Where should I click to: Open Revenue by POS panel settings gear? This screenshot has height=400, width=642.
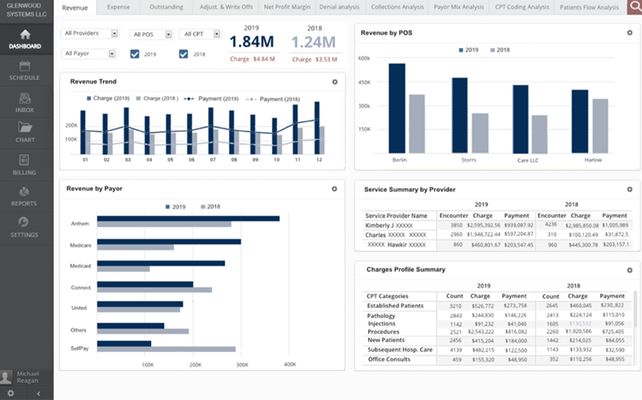629,32
